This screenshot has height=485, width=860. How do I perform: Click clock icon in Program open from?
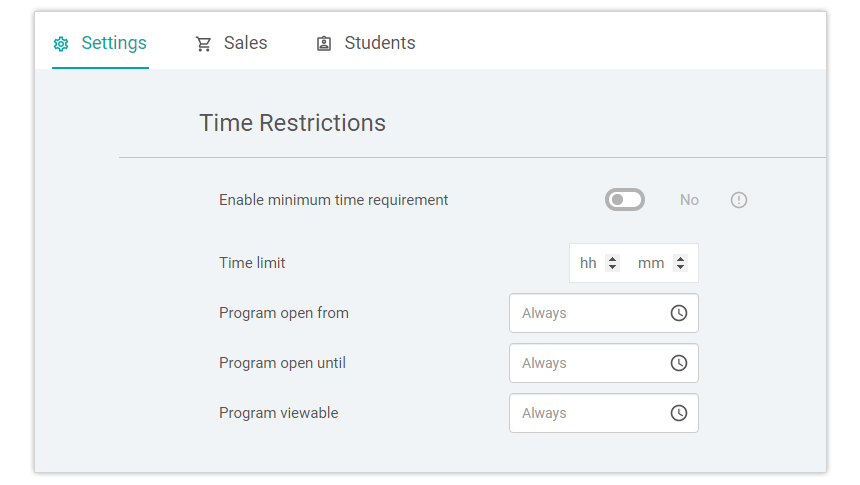679,313
